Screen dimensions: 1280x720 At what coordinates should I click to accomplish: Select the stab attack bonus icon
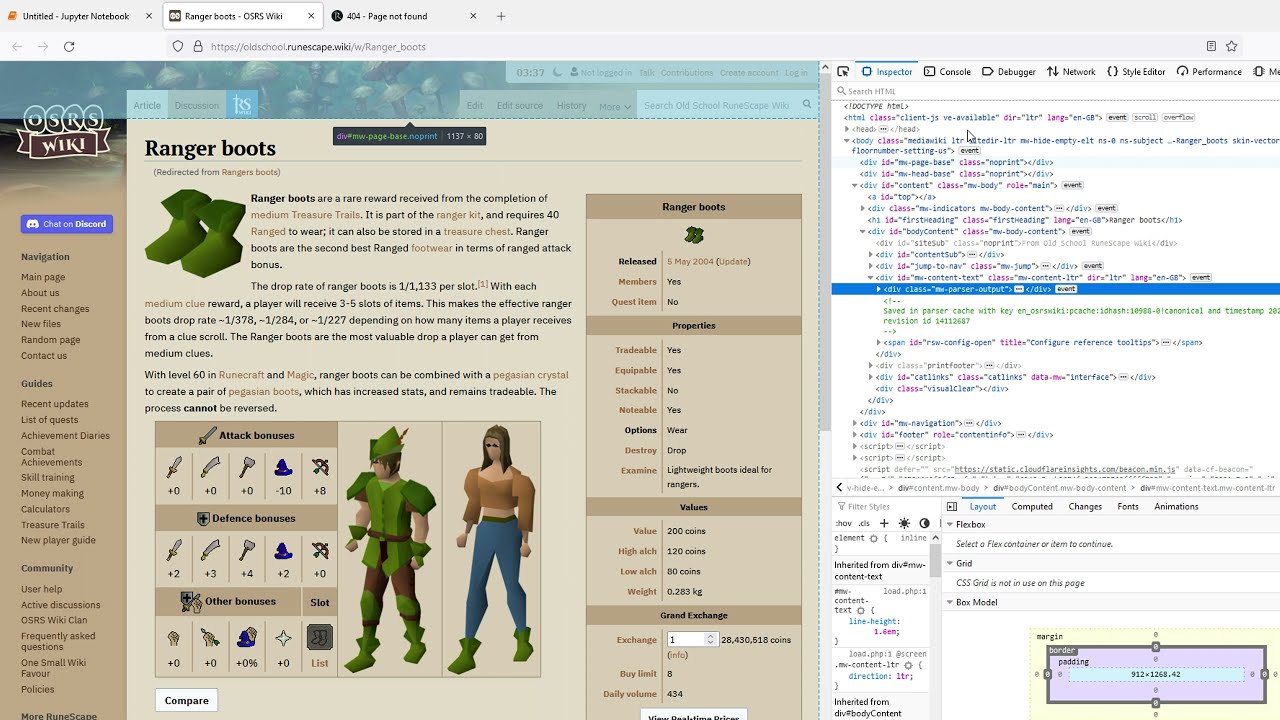click(174, 467)
